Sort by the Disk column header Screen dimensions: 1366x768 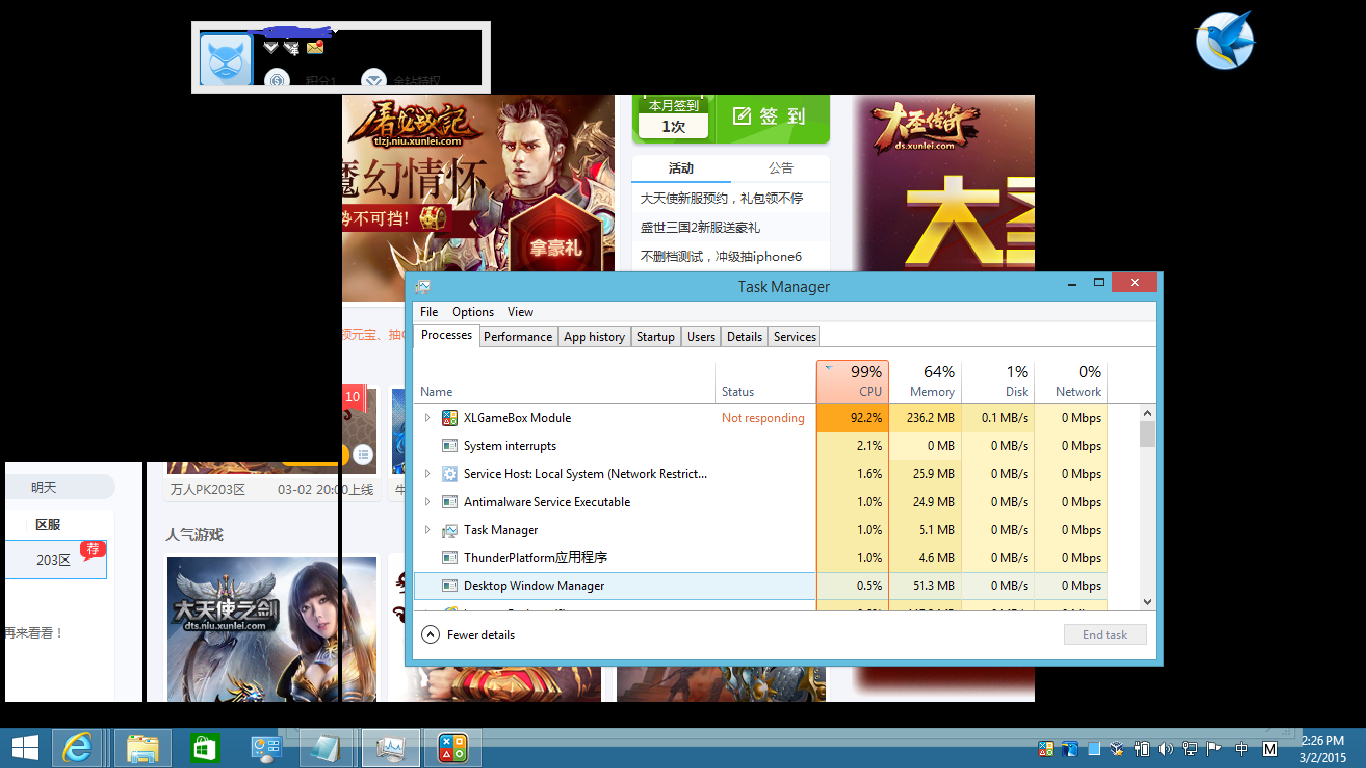pos(998,381)
